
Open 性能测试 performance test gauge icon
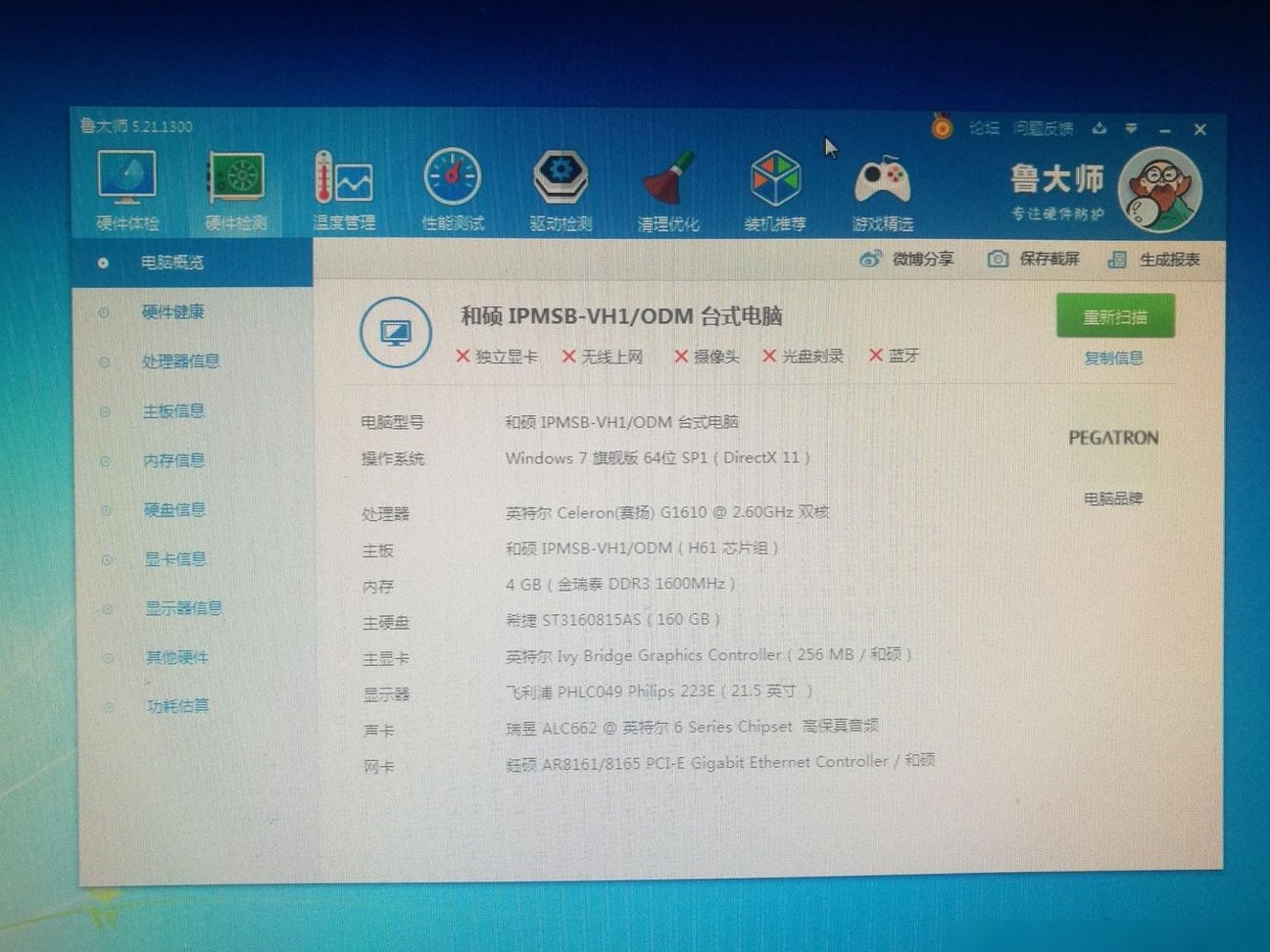(x=452, y=191)
